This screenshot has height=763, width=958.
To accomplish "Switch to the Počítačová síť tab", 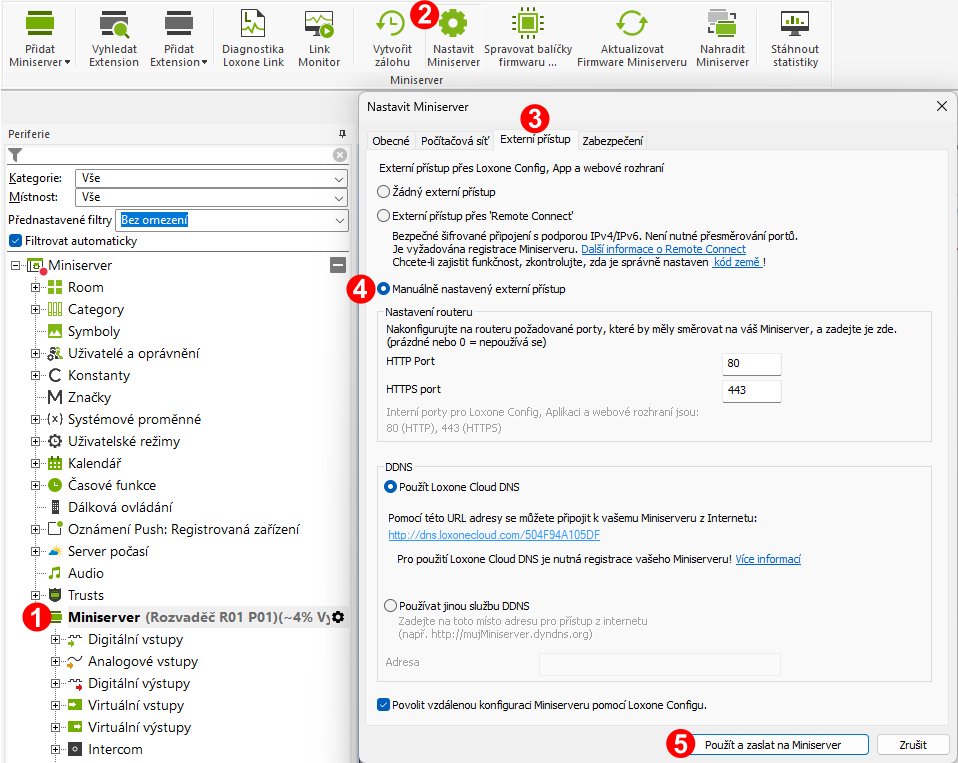I will (x=455, y=141).
